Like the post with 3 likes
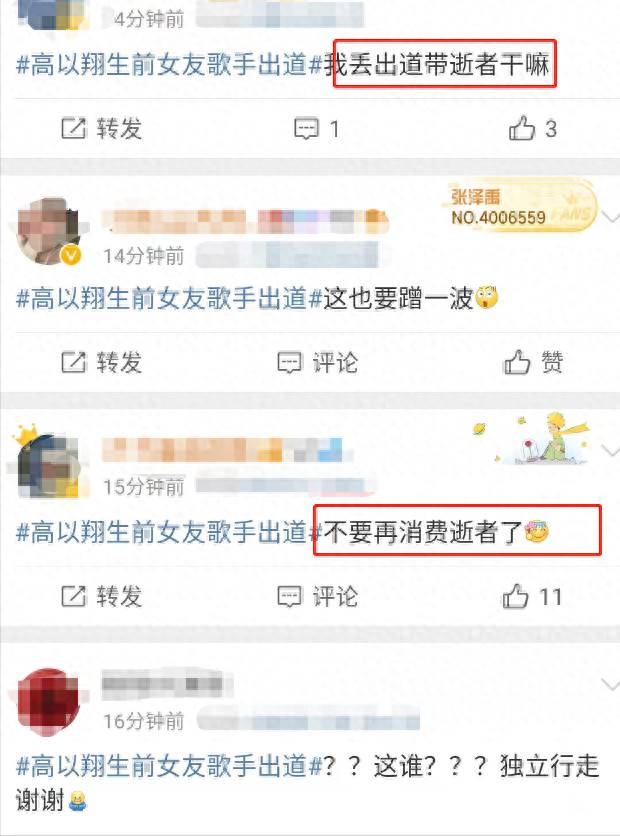 (x=533, y=128)
